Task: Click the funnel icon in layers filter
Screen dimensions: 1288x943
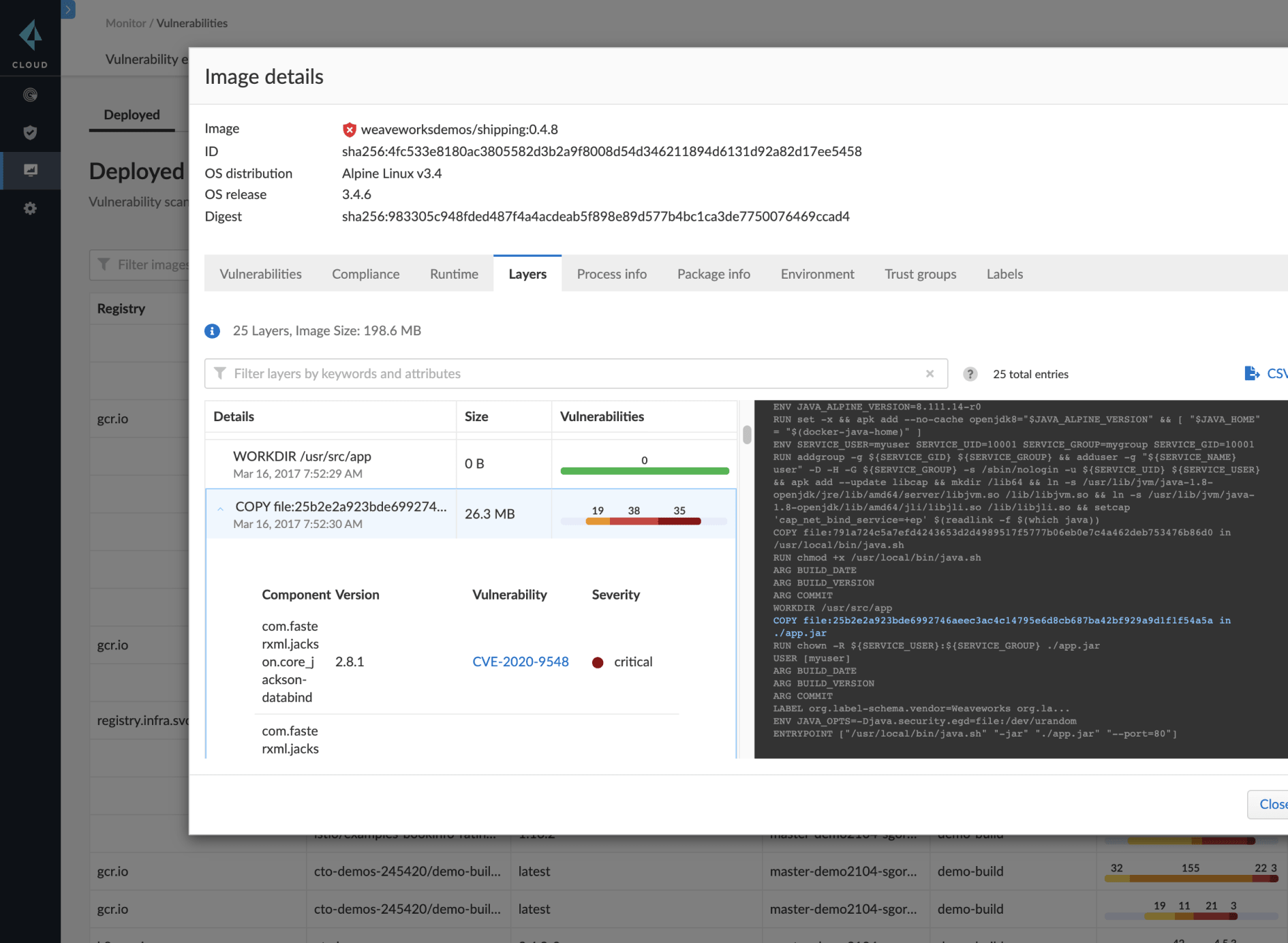Action: click(219, 373)
